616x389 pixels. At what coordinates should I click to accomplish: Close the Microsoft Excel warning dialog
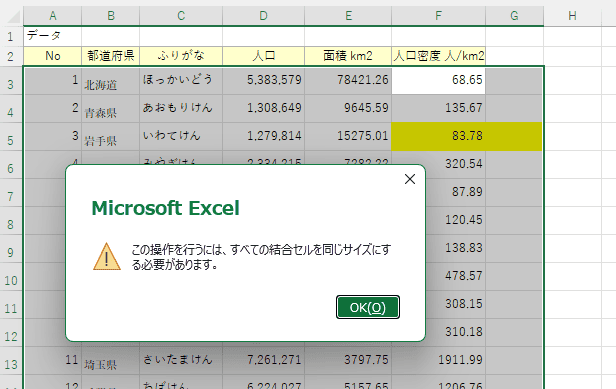click(410, 179)
